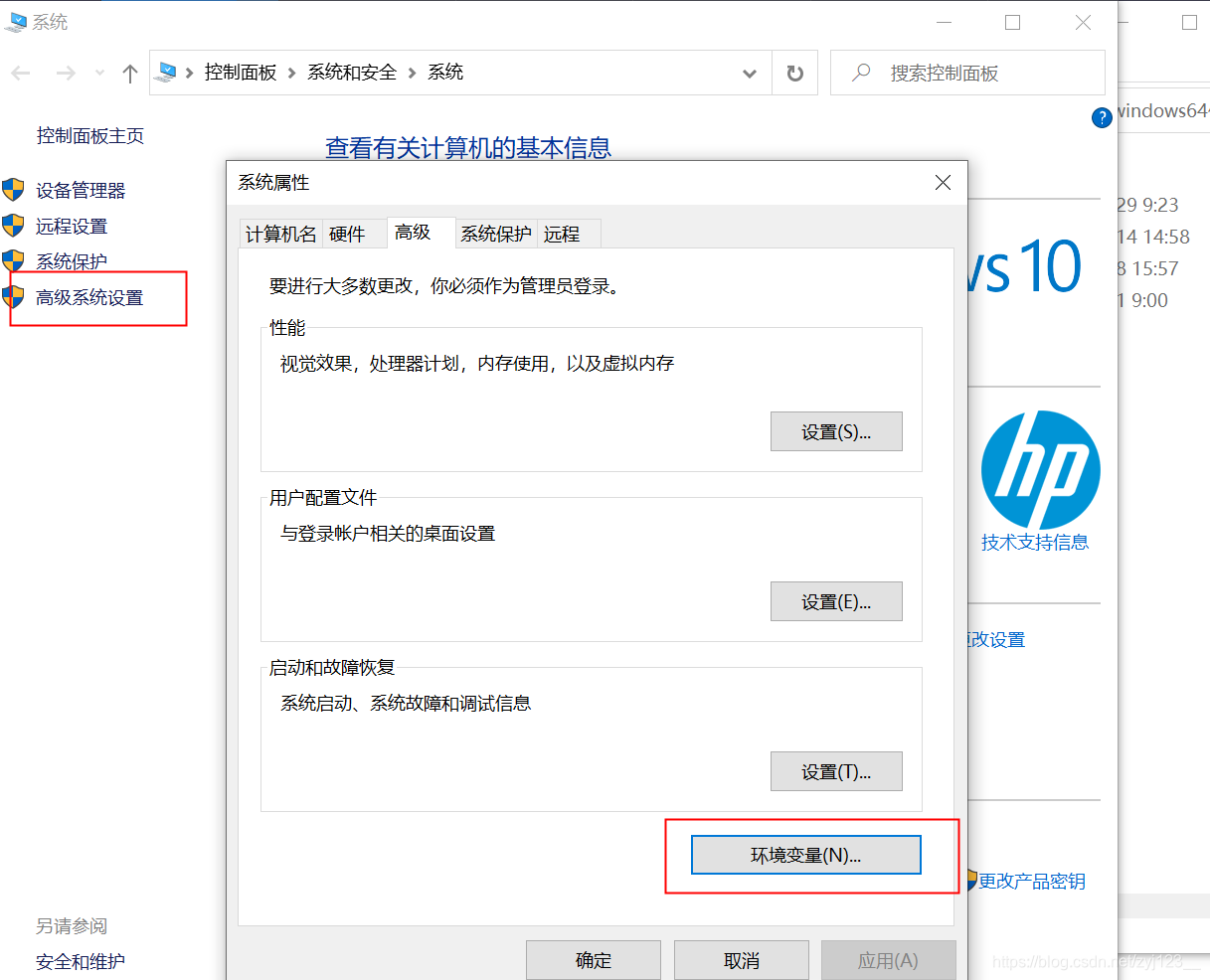The image size is (1210, 980).
Task: Click 控制面板 breadcrumb
Action: point(241,72)
